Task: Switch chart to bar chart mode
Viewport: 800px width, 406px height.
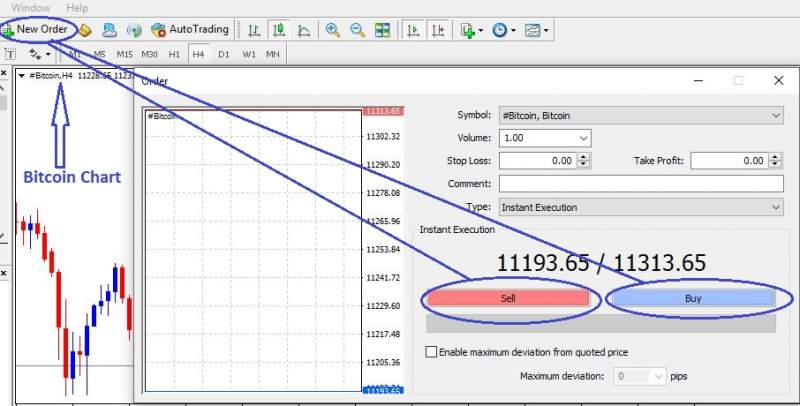Action: (254, 31)
